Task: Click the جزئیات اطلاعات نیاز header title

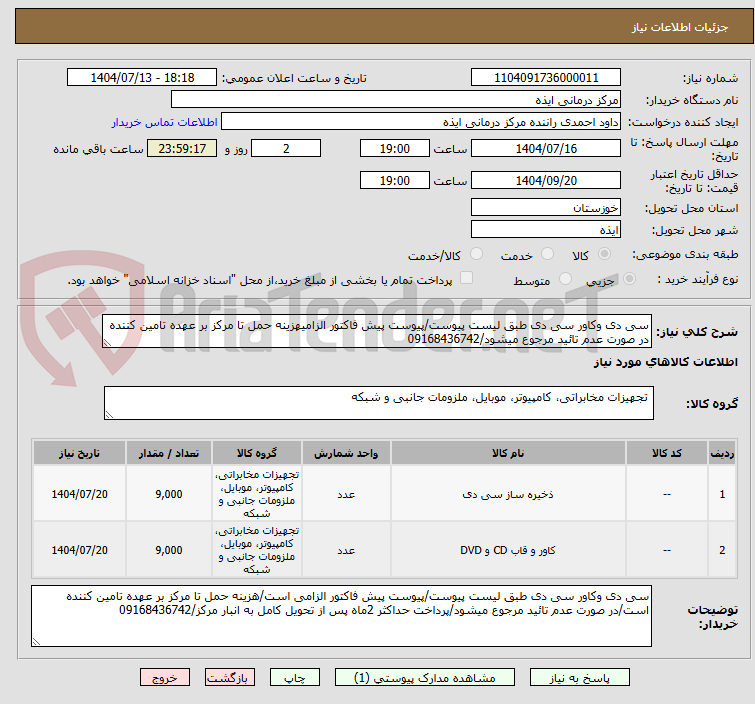Action: [x=679, y=27]
